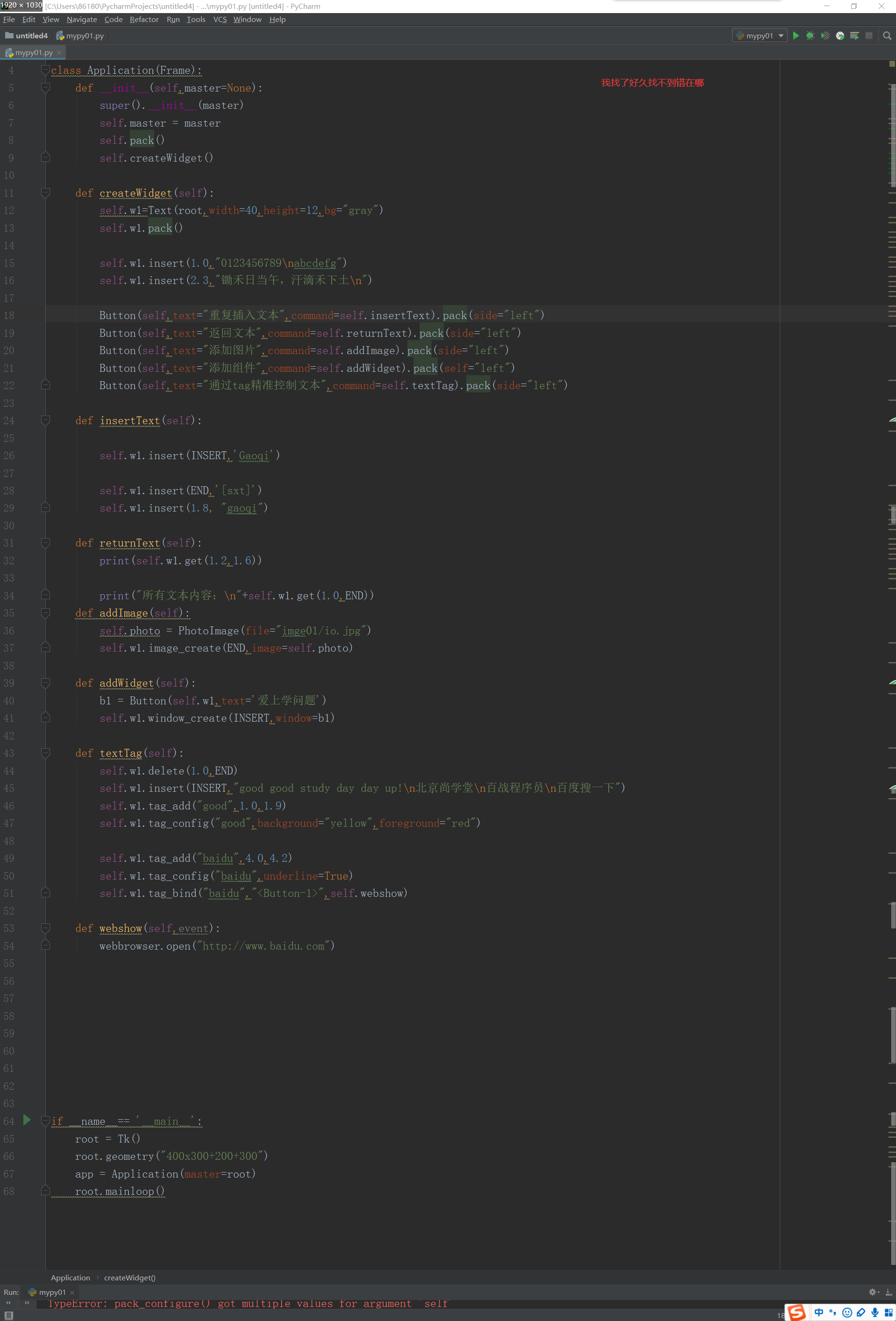Open the Tools menu
Viewport: 896px width, 1321px height.
click(x=196, y=19)
